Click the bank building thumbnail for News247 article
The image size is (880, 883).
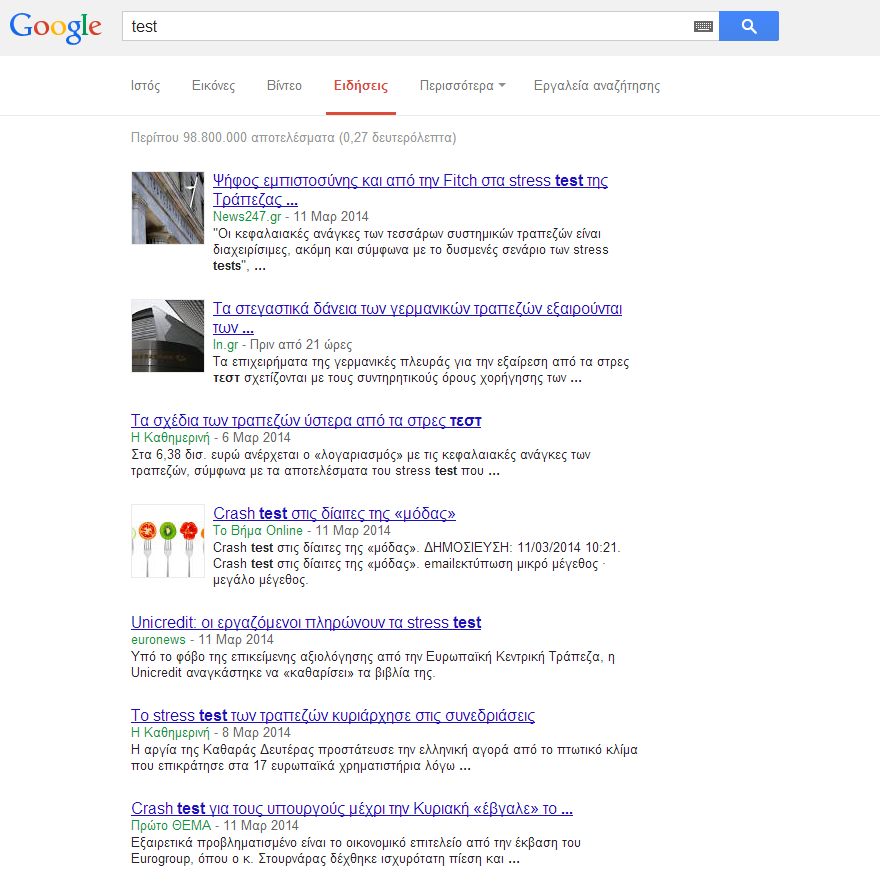(168, 208)
